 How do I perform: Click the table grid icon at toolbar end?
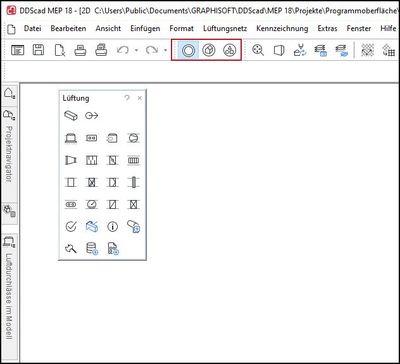(x=389, y=50)
